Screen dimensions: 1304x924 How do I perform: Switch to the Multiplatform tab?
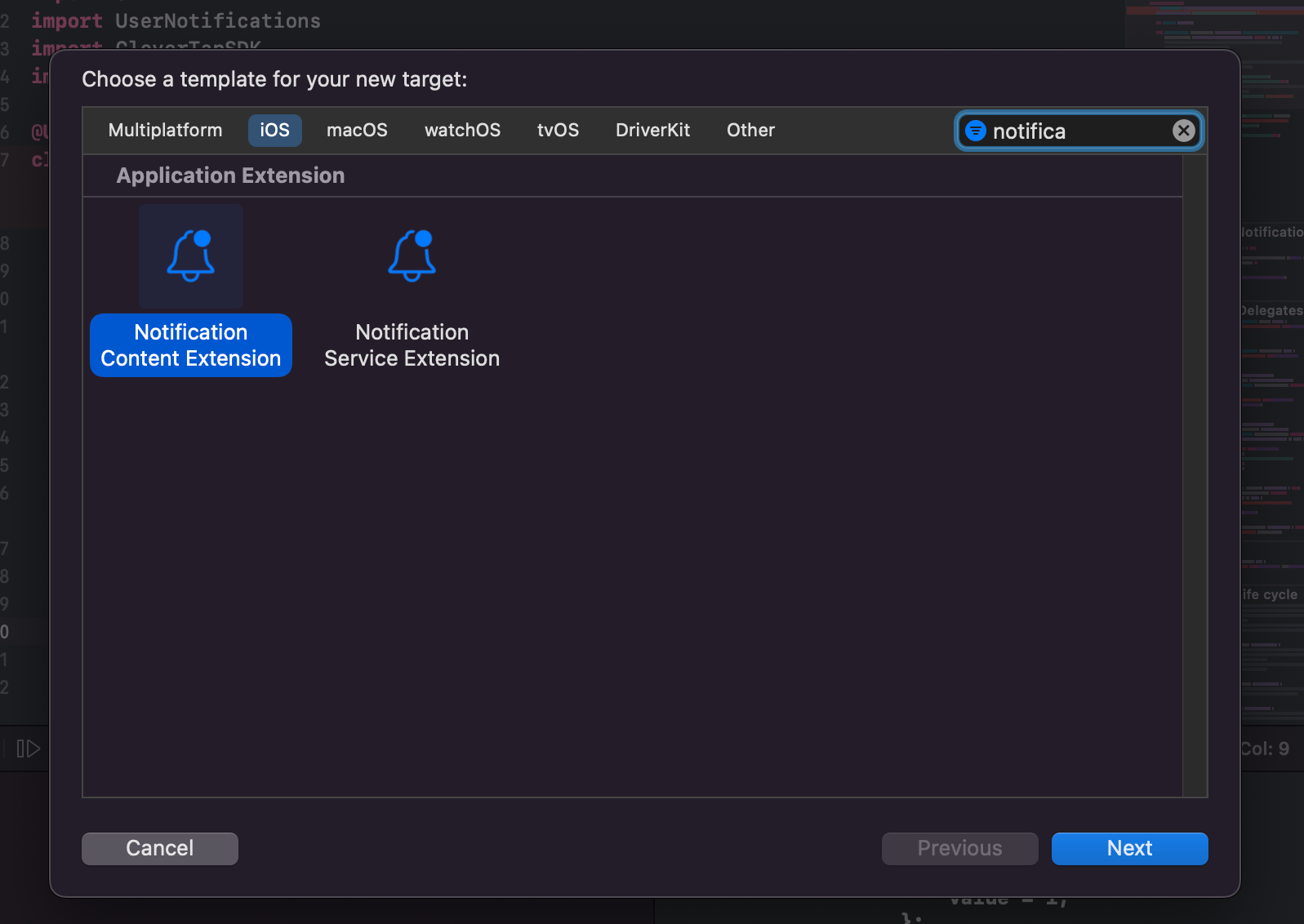pos(165,131)
